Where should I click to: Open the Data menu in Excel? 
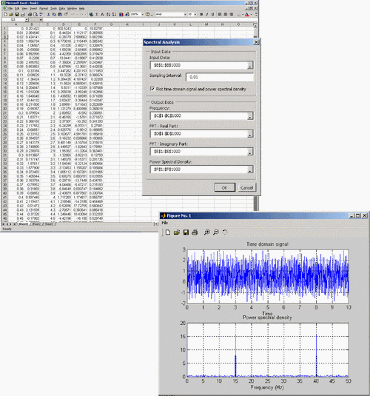62,8
